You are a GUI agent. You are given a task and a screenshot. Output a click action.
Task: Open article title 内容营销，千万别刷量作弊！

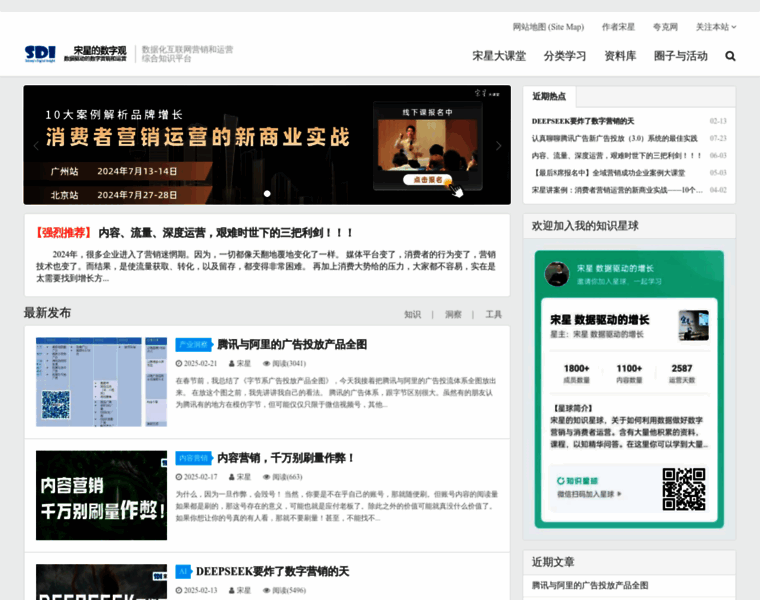click(x=285, y=458)
